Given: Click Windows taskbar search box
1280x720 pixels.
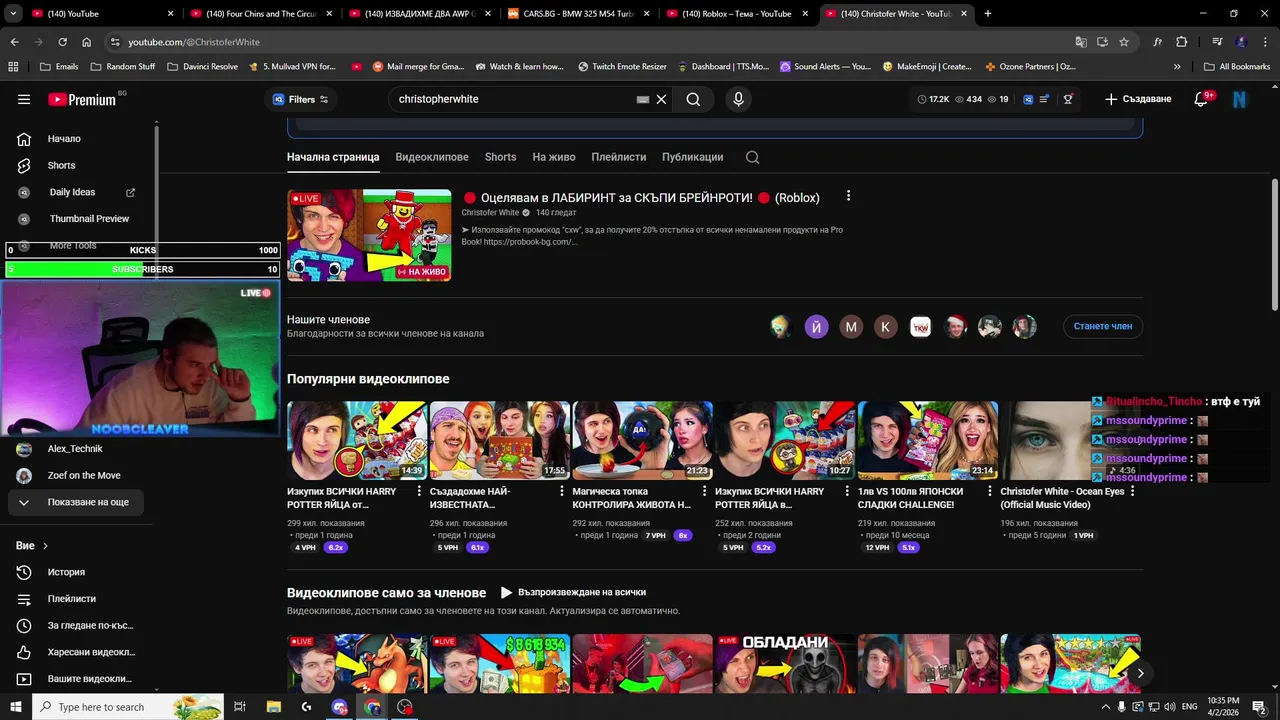Looking at the screenshot, I should coord(130,707).
